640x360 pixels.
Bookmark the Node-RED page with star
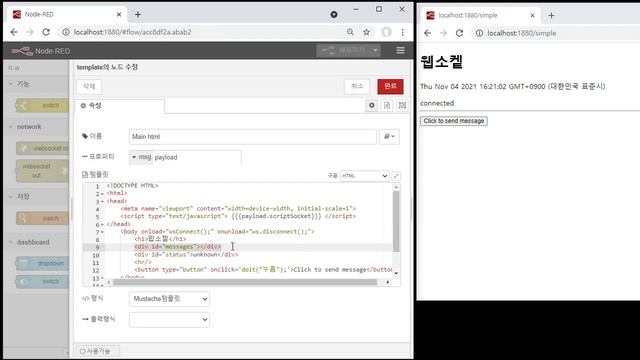coord(367,32)
